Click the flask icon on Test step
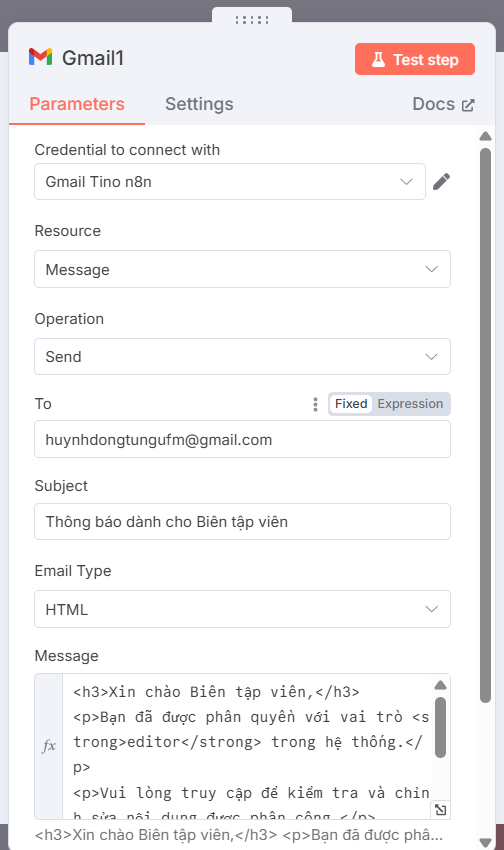The width and height of the screenshot is (504, 850). tap(378, 60)
